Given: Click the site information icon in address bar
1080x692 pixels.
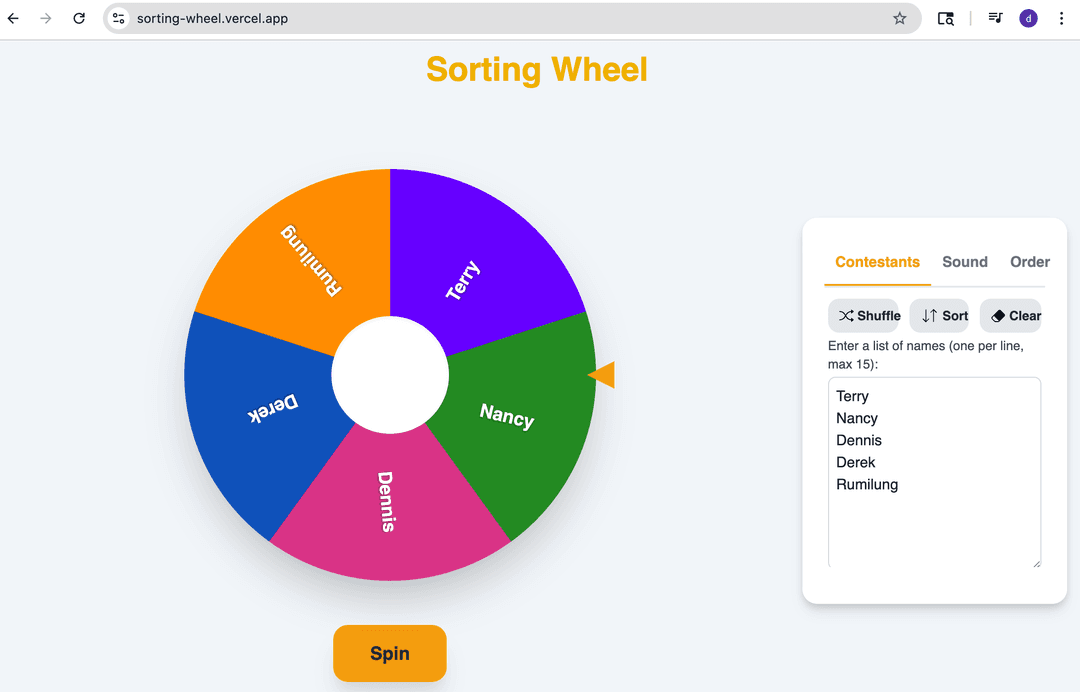Looking at the screenshot, I should point(118,18).
